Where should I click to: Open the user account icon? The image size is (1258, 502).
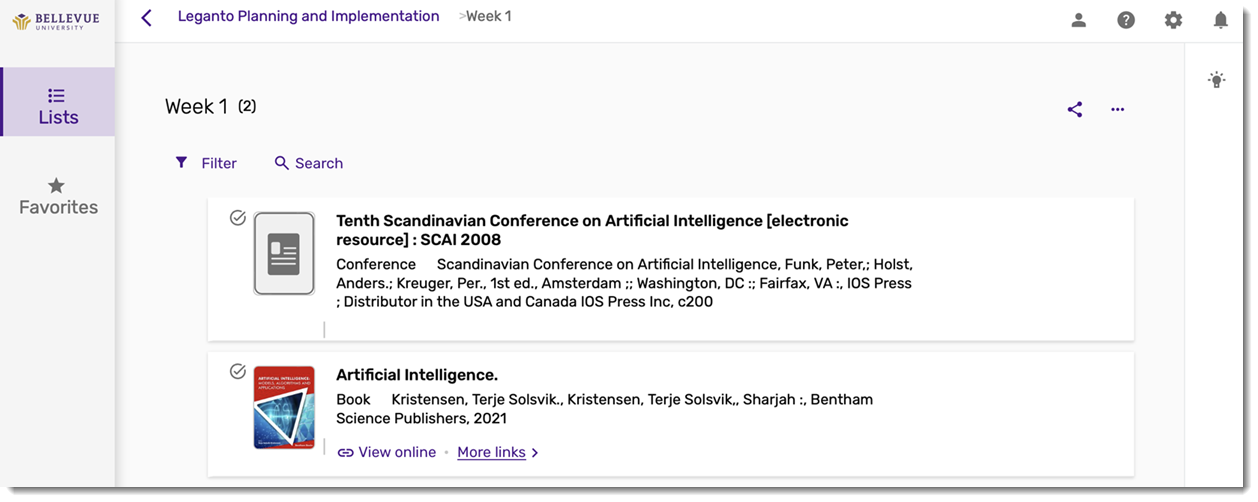tap(1078, 20)
